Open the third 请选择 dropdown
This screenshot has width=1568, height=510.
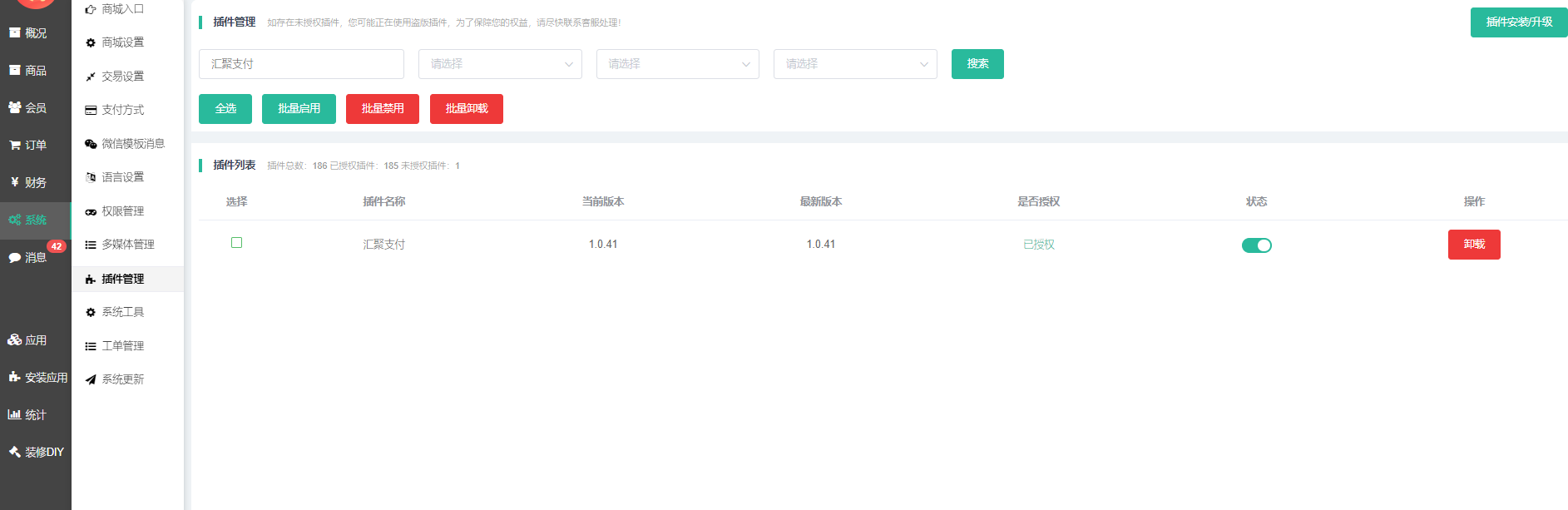[855, 64]
